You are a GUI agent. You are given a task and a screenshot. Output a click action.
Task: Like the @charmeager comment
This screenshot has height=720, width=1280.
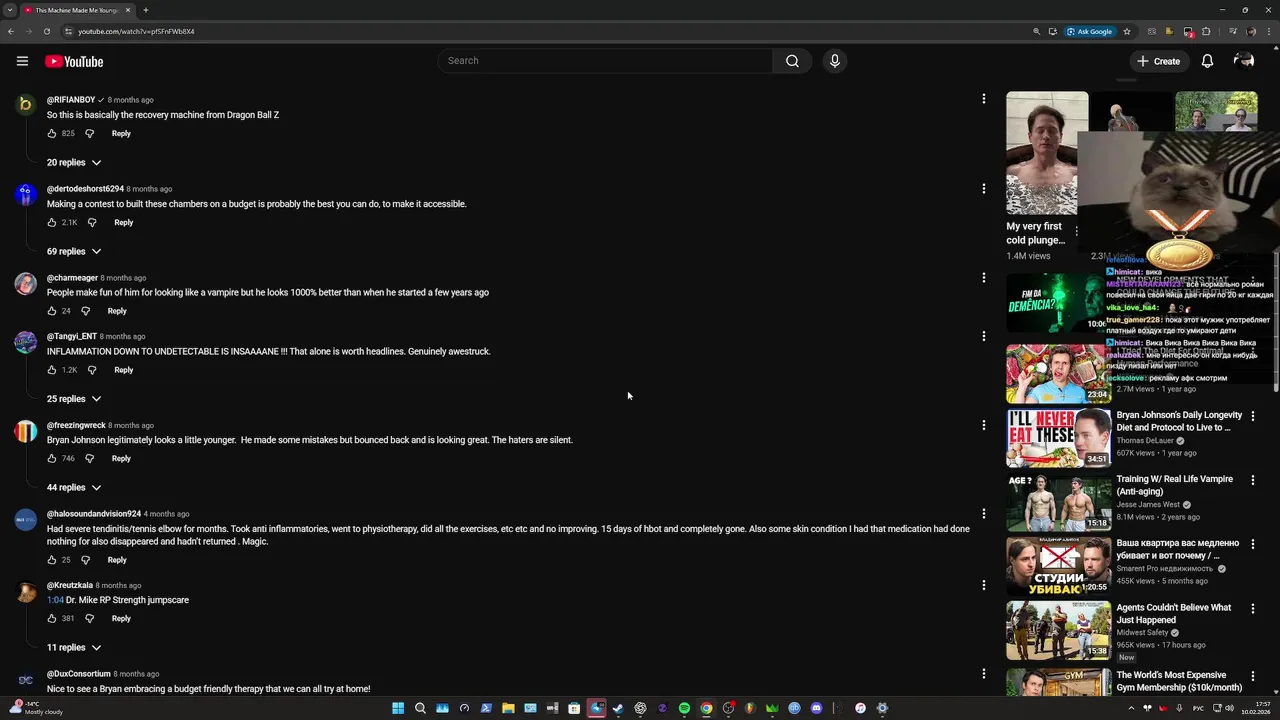(52, 311)
